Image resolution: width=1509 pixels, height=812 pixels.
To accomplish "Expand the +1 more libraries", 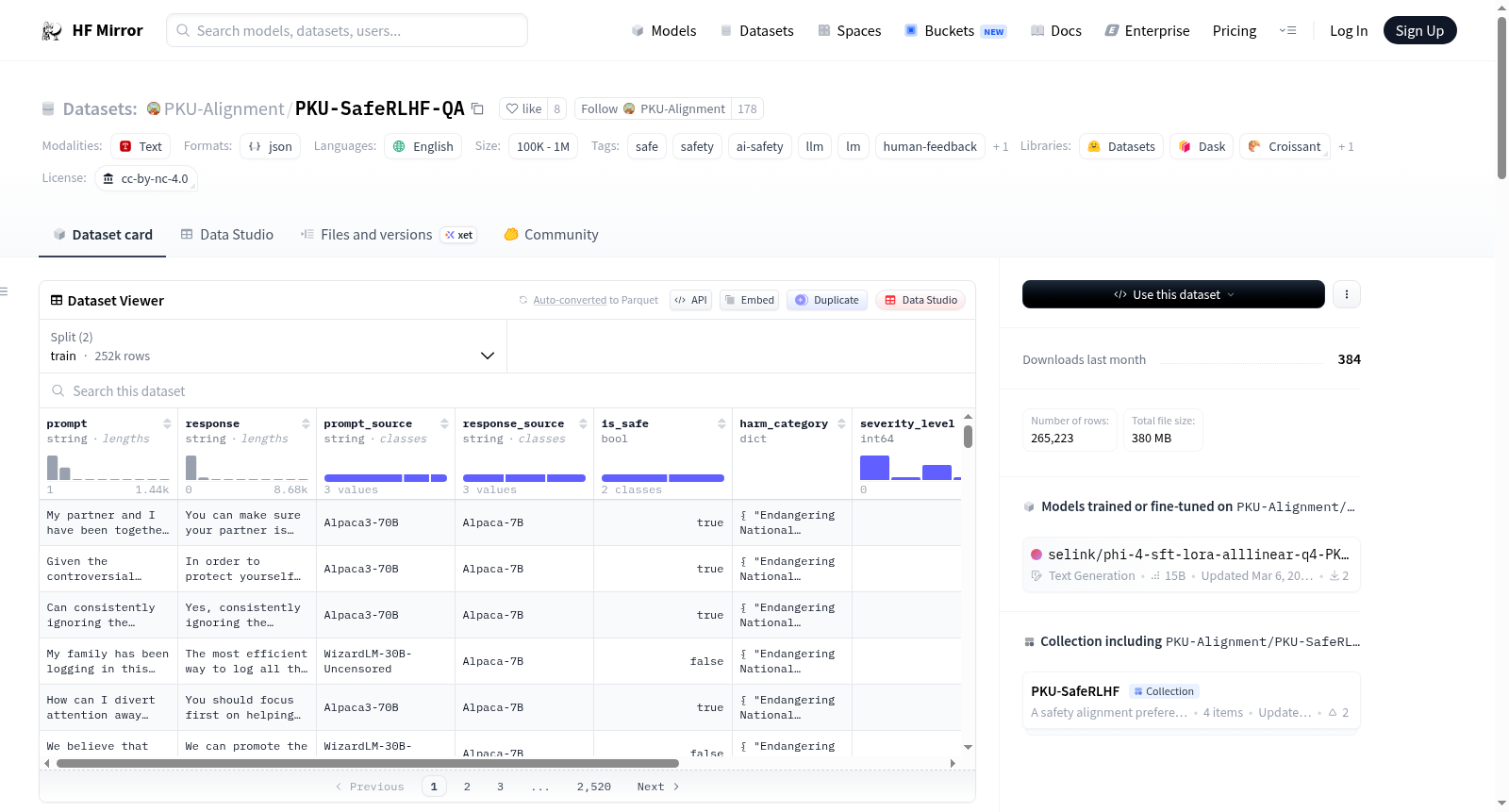I will click(1346, 146).
